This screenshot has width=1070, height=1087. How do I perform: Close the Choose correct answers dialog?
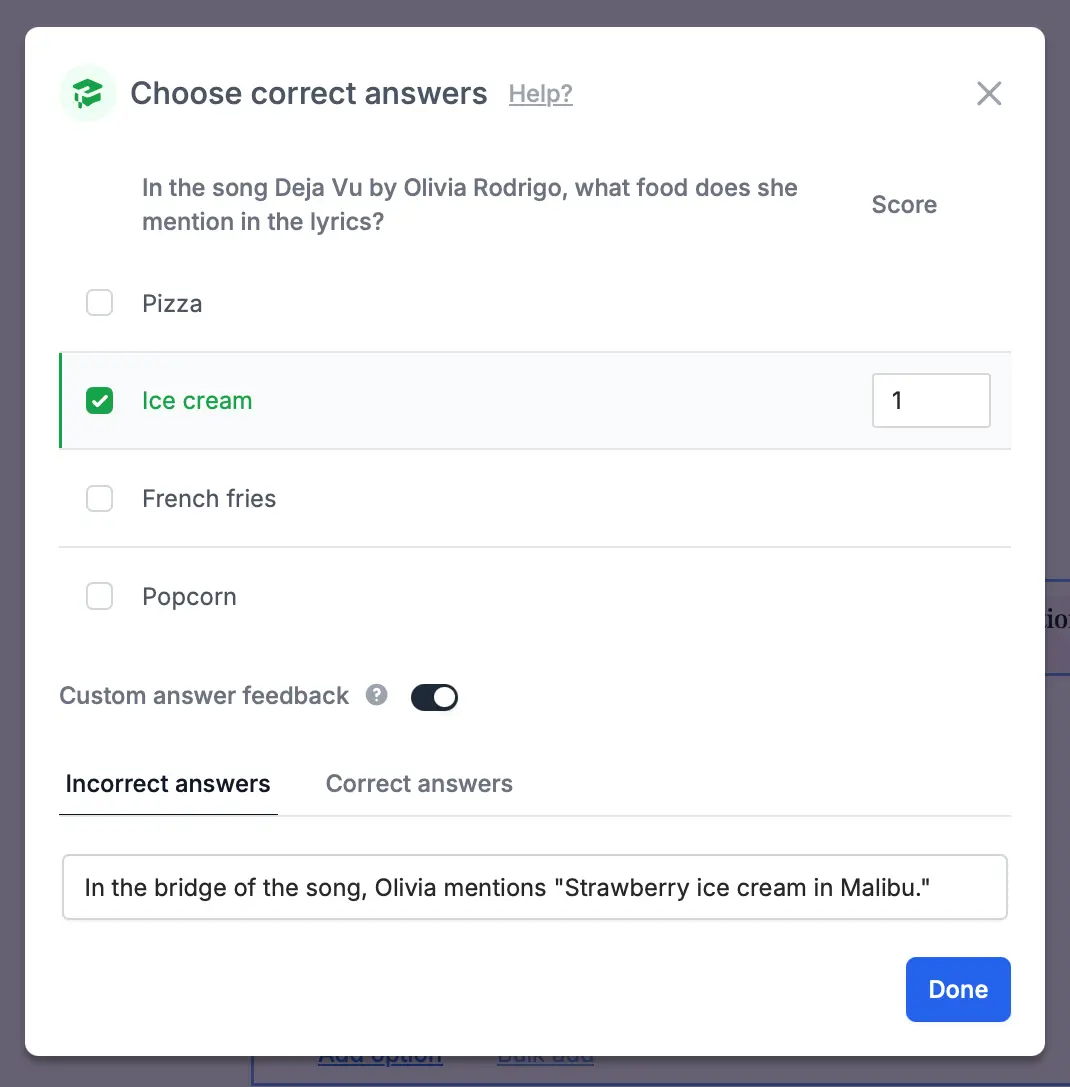[x=989, y=93]
